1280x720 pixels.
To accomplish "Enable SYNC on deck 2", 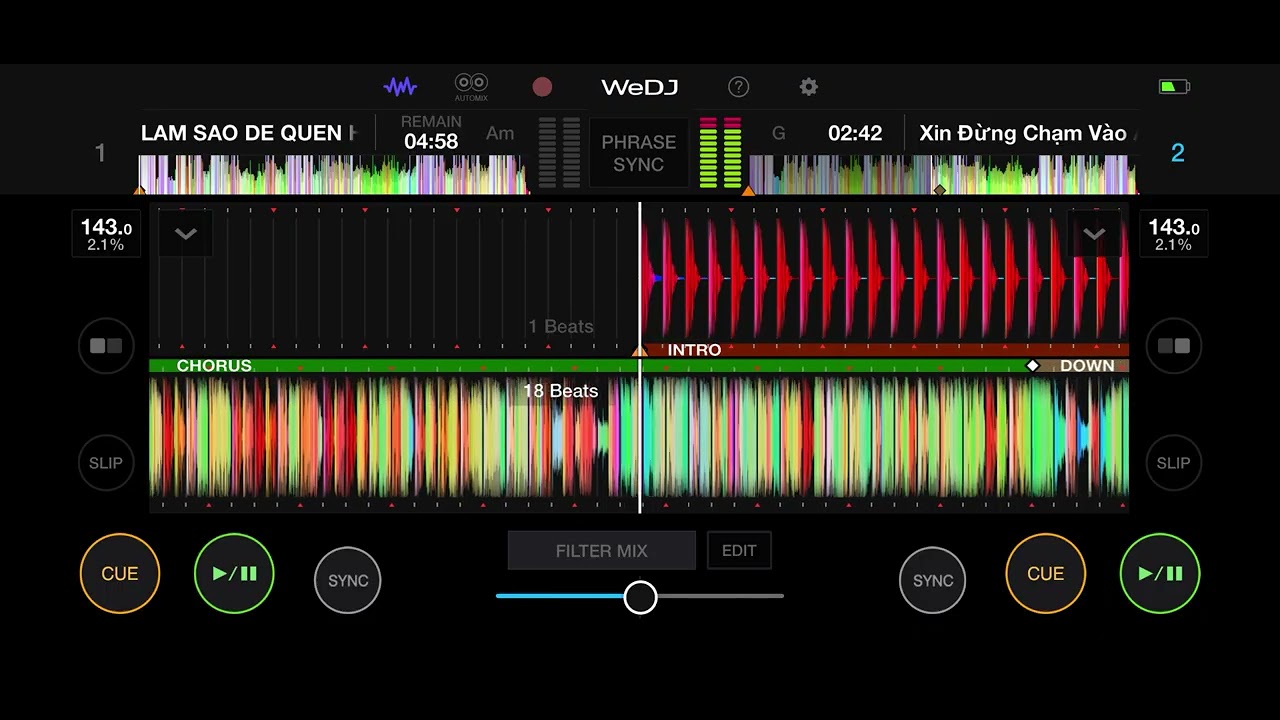I will click(x=933, y=580).
